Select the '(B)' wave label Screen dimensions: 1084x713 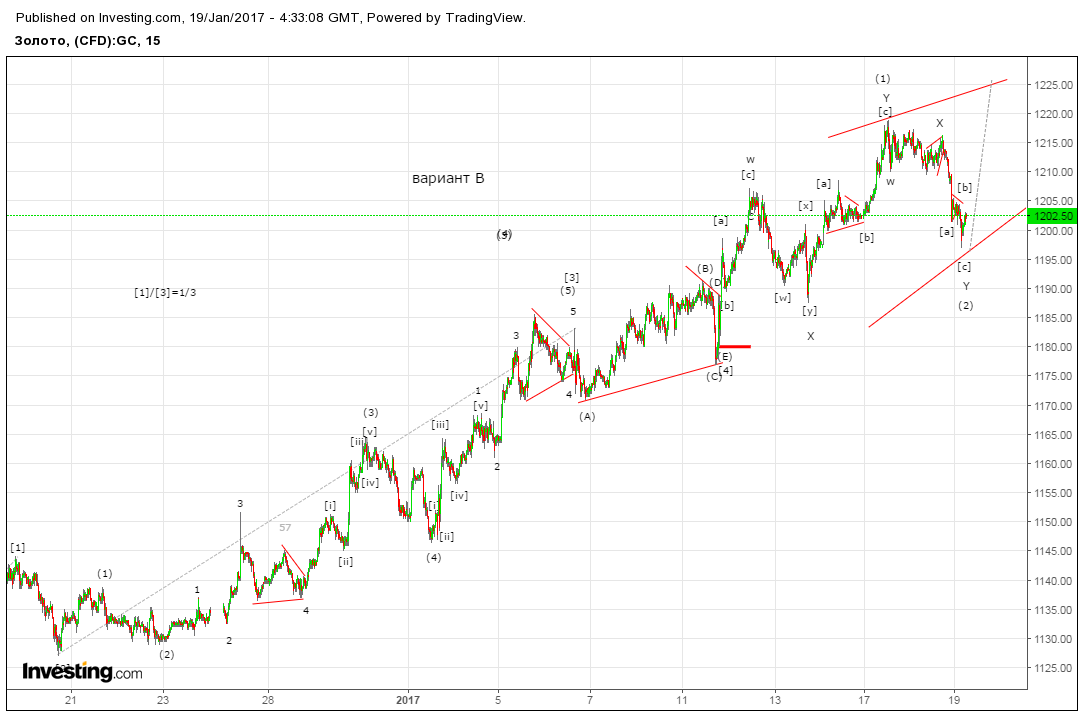click(704, 268)
